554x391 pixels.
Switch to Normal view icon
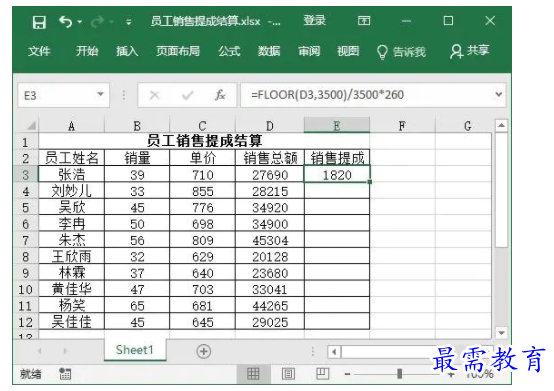click(253, 373)
